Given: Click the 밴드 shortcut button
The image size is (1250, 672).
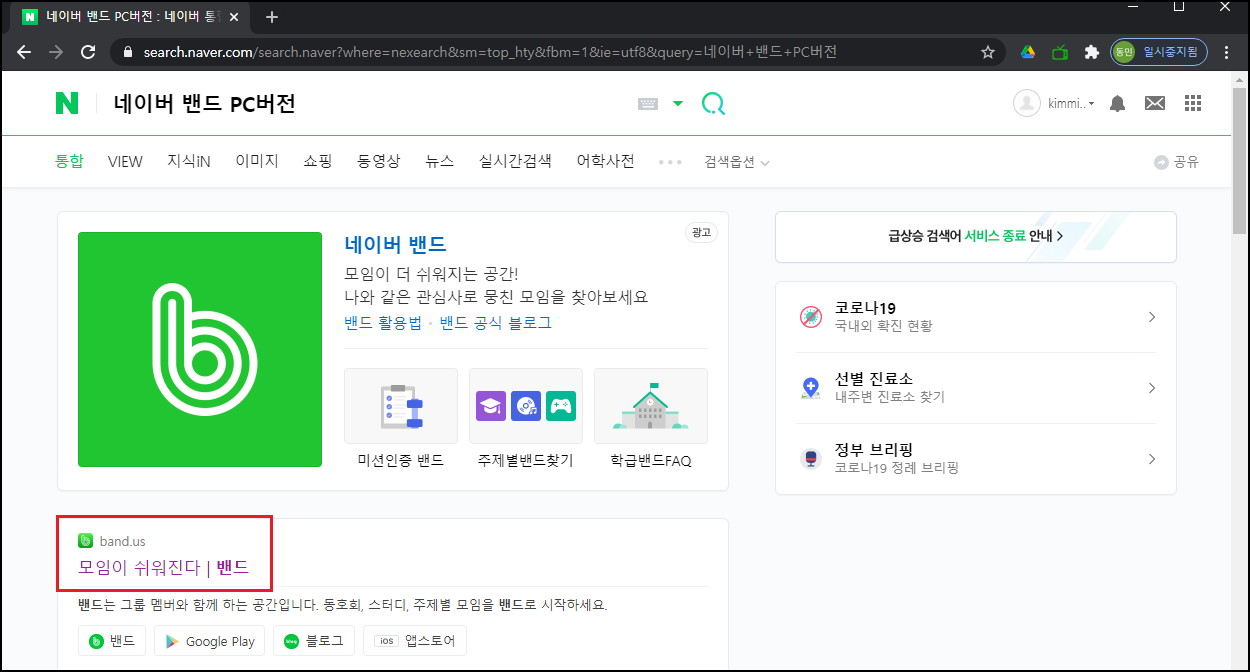Looking at the screenshot, I should pyautogui.click(x=113, y=641).
